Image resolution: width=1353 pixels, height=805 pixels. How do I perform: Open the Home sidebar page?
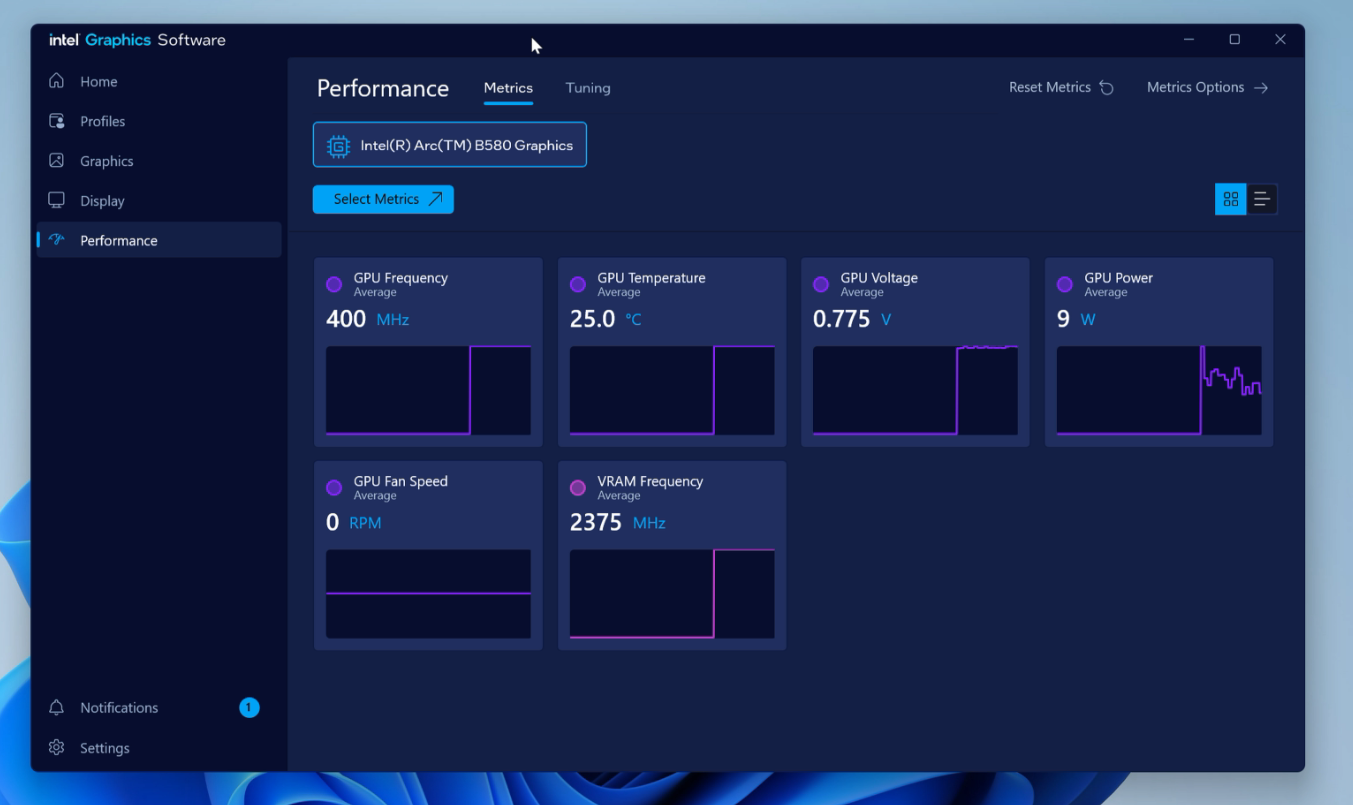pos(98,82)
